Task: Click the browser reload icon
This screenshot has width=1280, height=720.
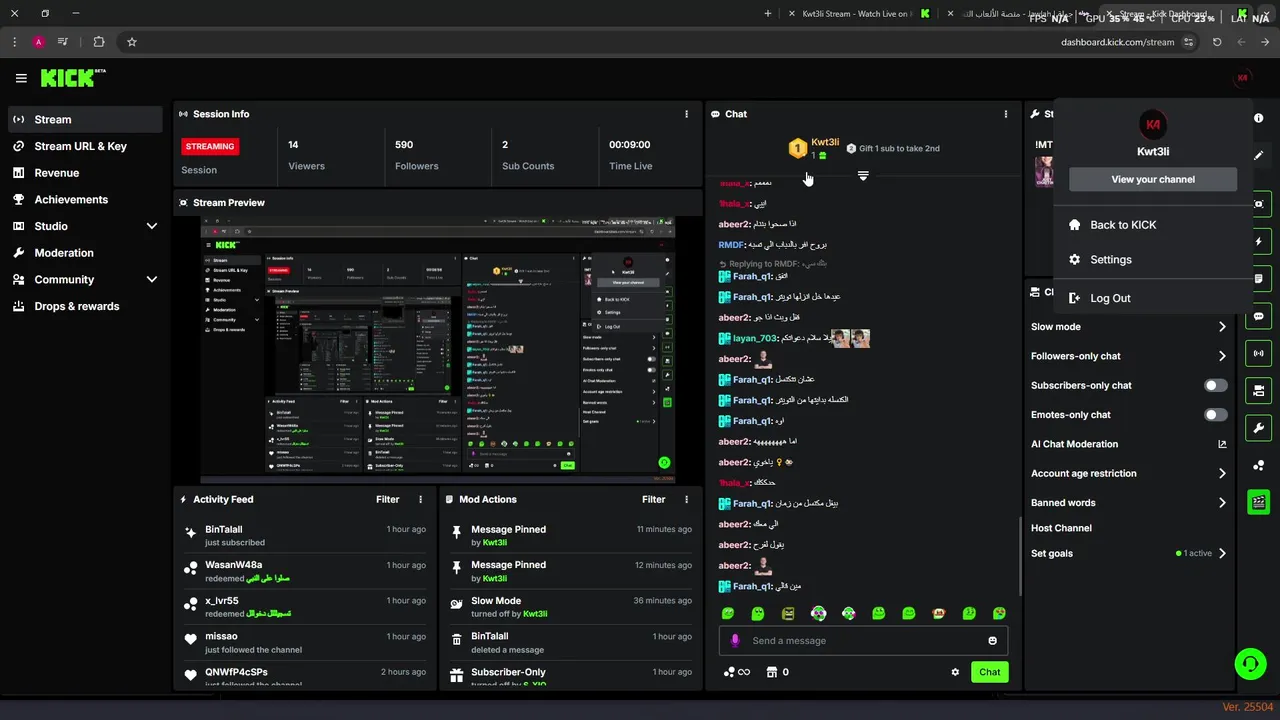Action: [x=1217, y=42]
